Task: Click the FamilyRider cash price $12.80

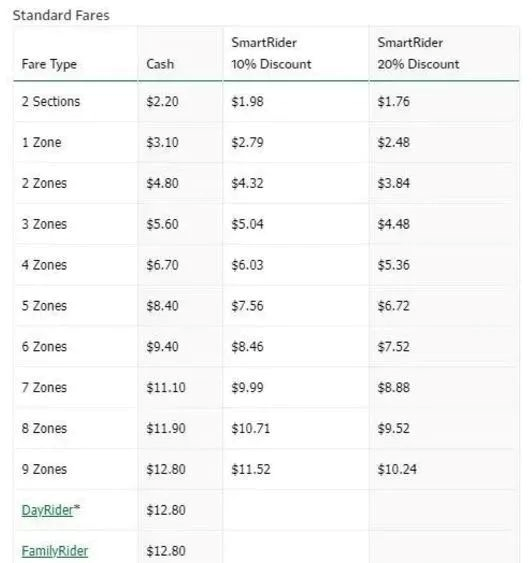Action: pos(166,551)
